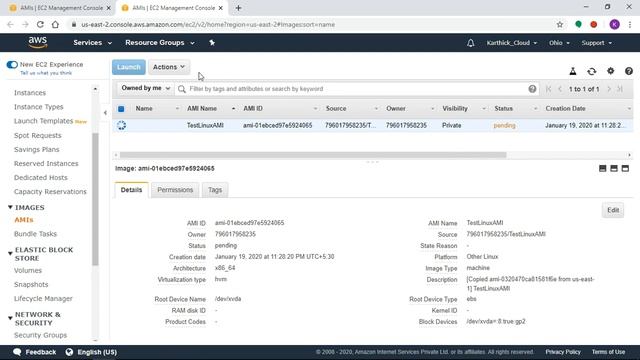Open the Ohio region selector

pyautogui.click(x=559, y=43)
